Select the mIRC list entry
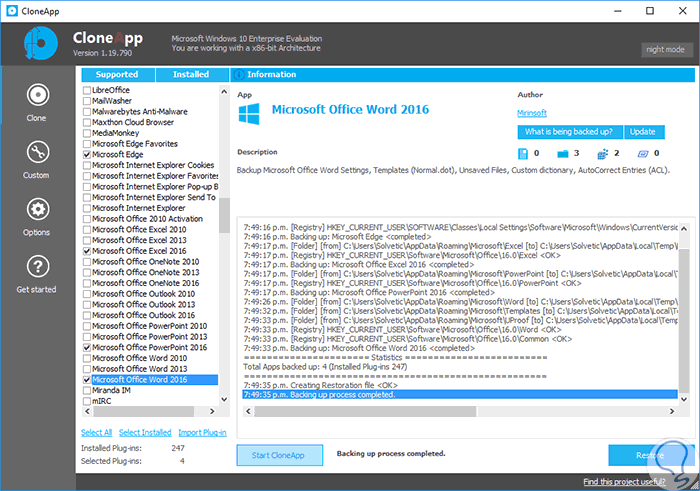Image resolution: width=700 pixels, height=491 pixels. point(102,401)
